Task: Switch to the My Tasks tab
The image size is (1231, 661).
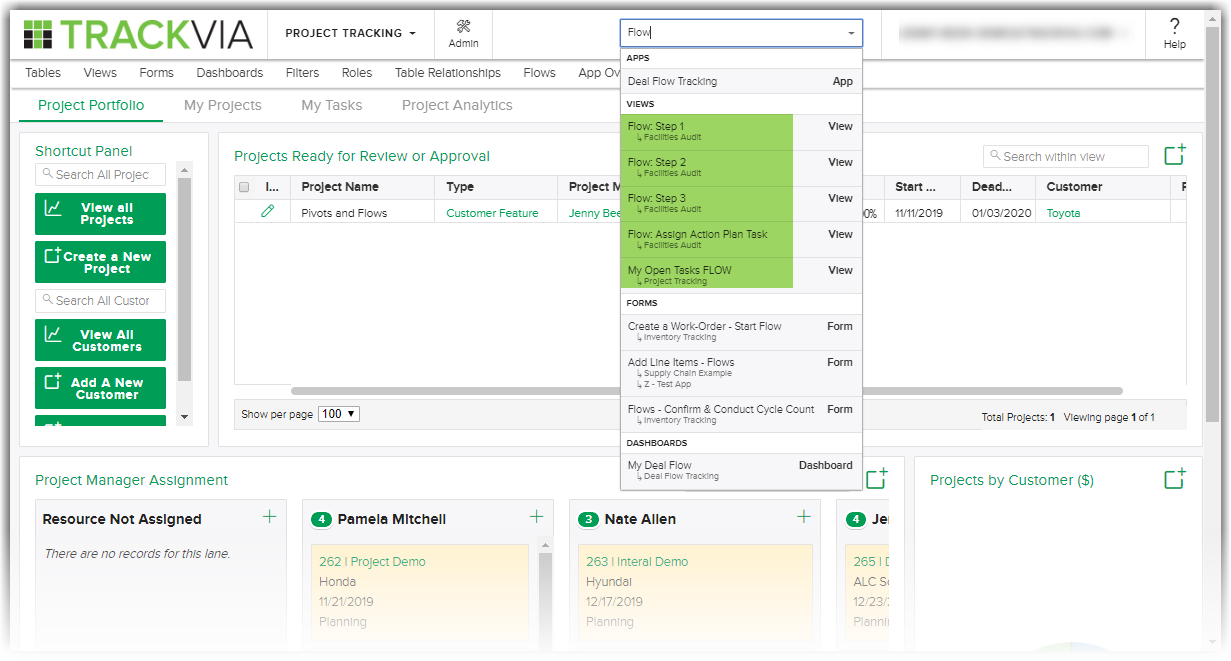Action: pos(332,105)
